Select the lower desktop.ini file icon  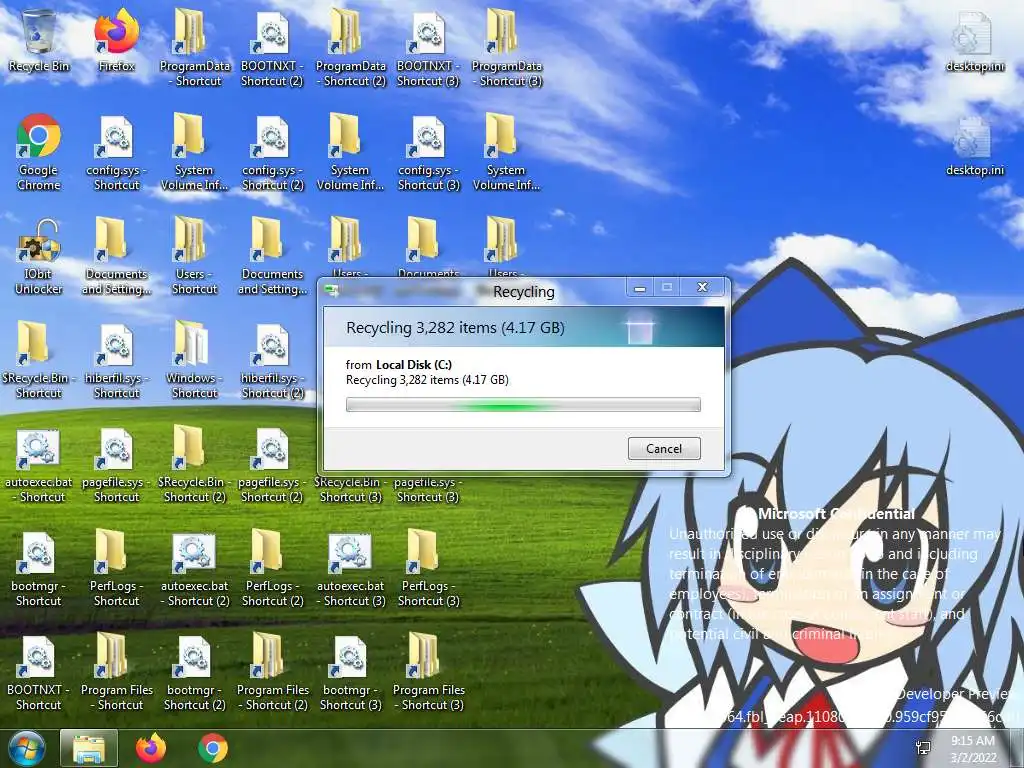(975, 146)
